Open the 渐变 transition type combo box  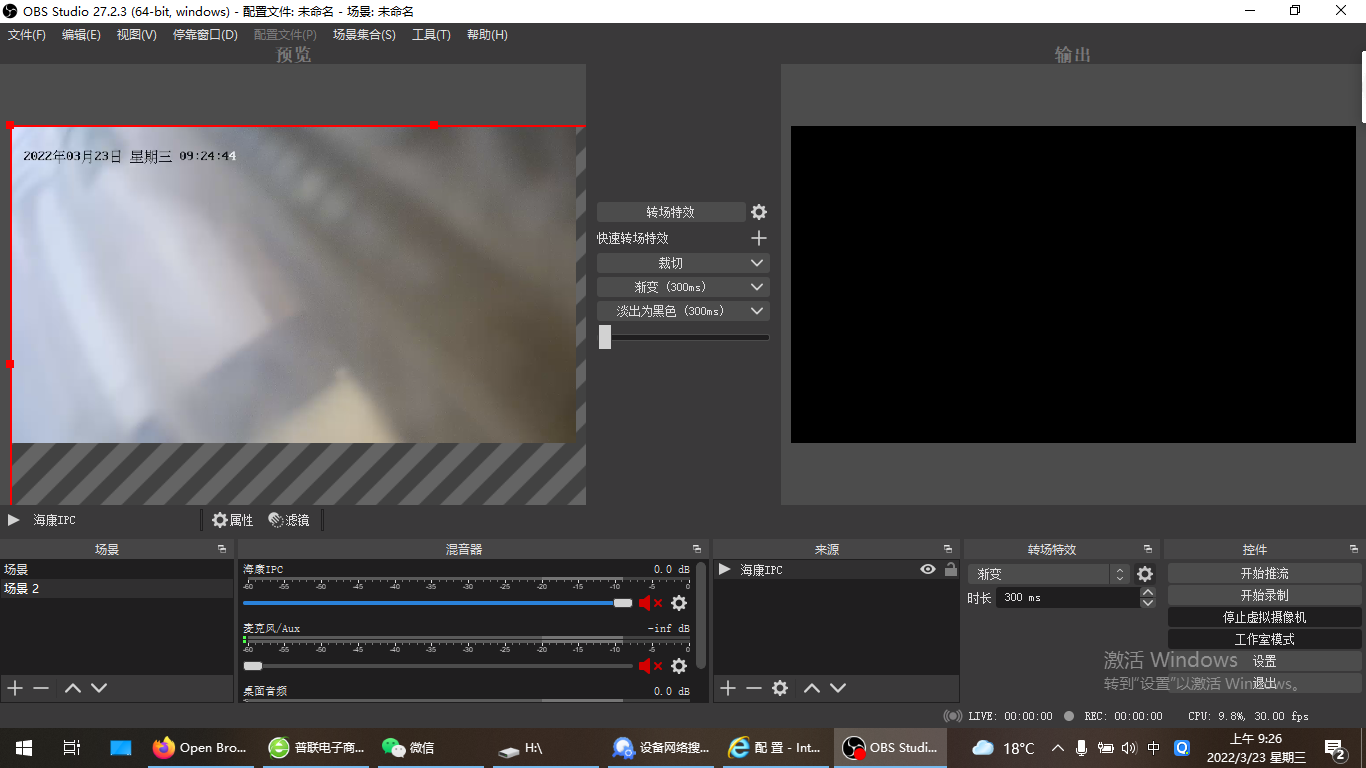coord(1049,574)
